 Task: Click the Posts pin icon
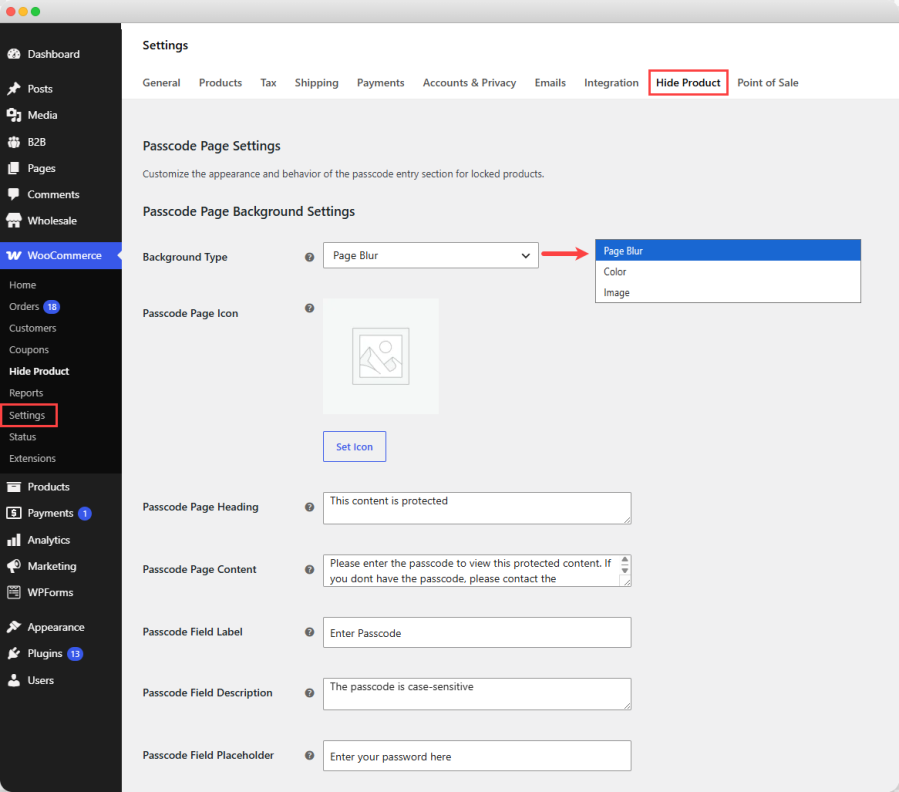[x=14, y=89]
